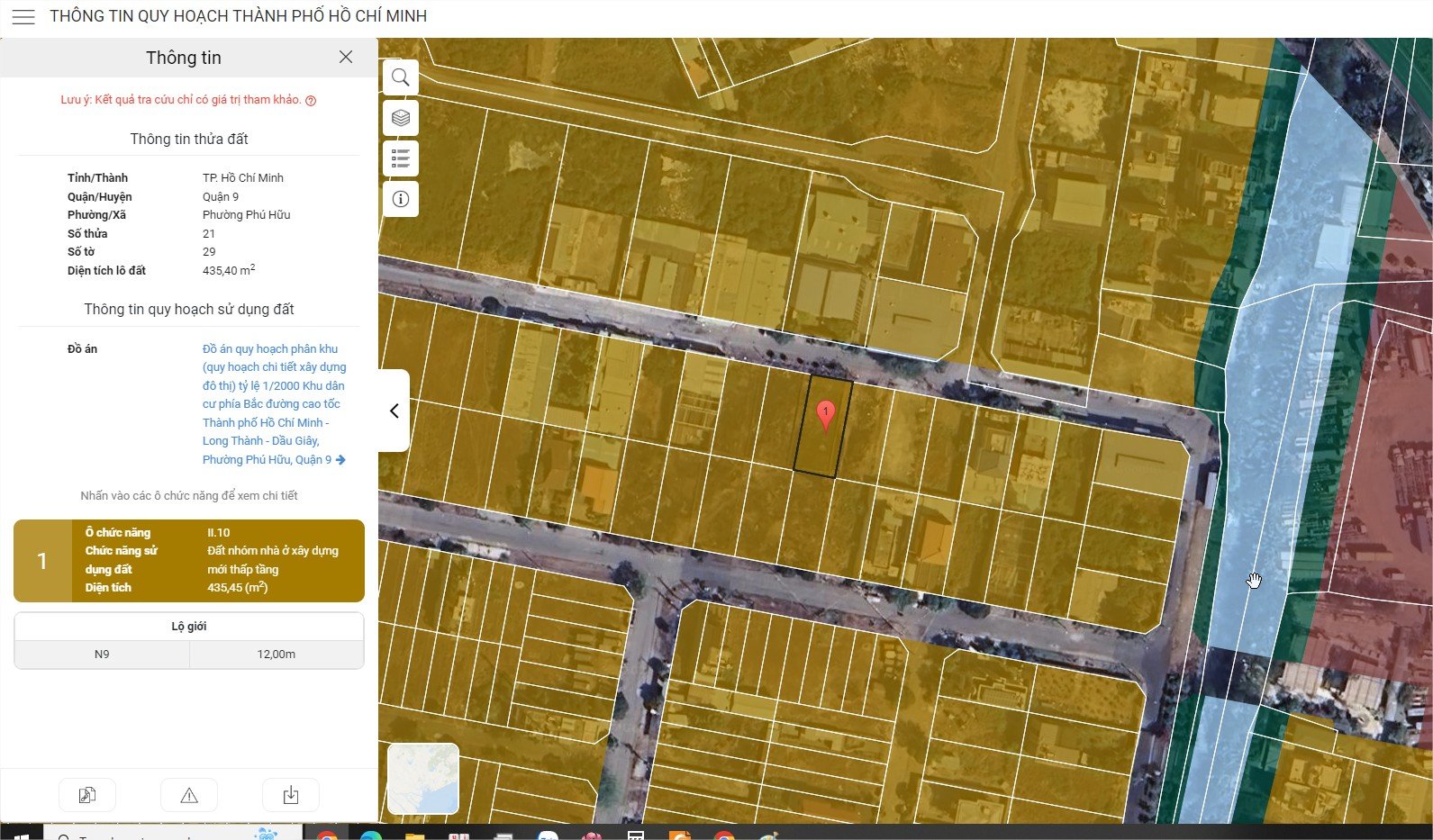This screenshot has width=1433, height=840.
Task: Open the map layers tool
Action: click(401, 118)
